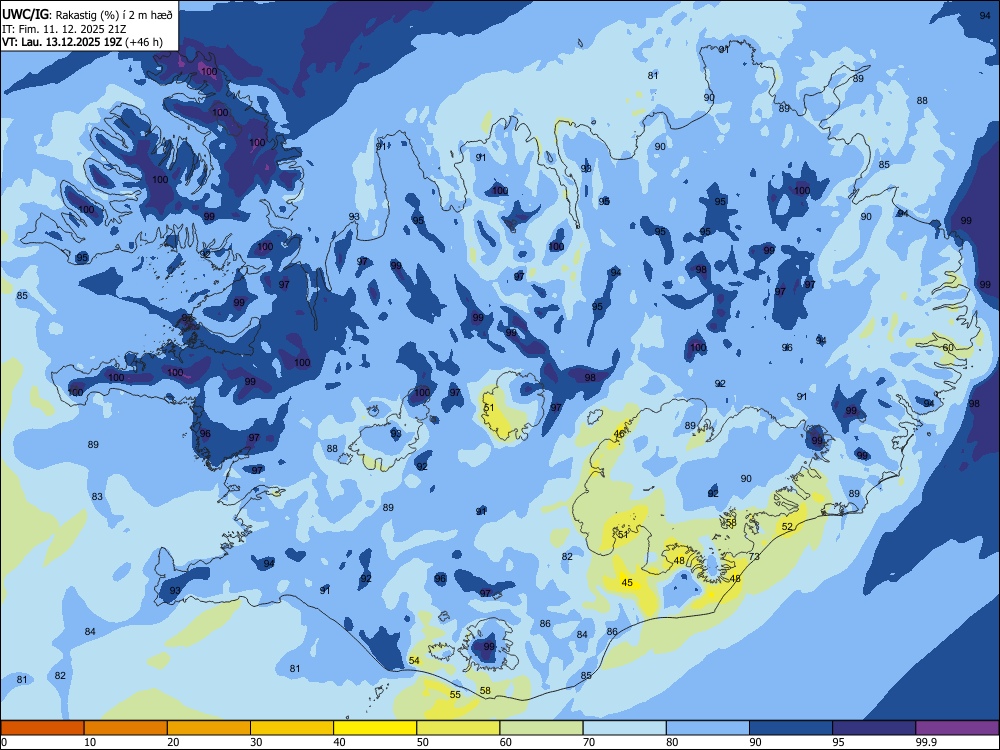Click the legend tick label '70'
Screen dimensions: 1000x750
[x=589, y=742]
